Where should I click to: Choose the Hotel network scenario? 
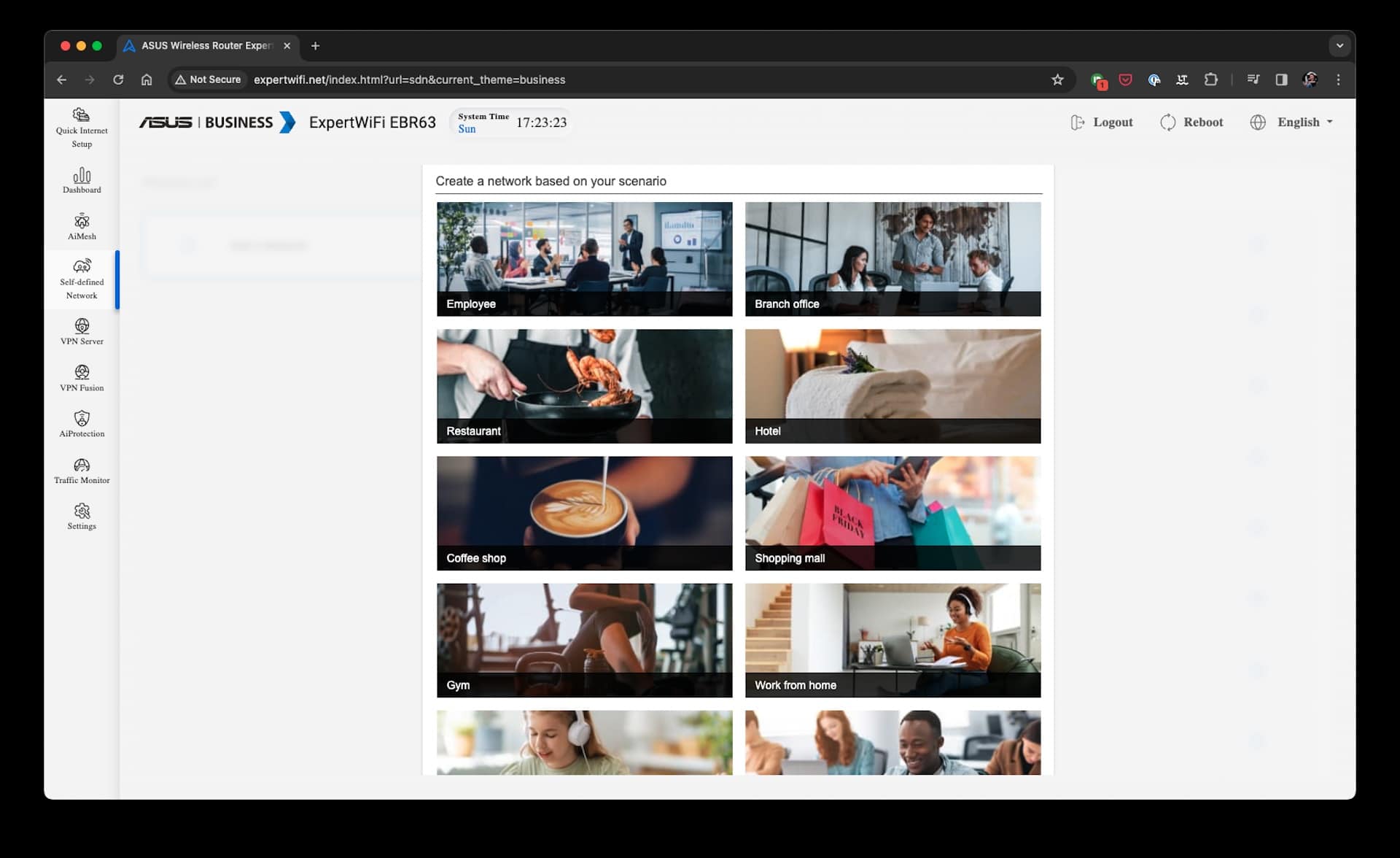pos(893,386)
